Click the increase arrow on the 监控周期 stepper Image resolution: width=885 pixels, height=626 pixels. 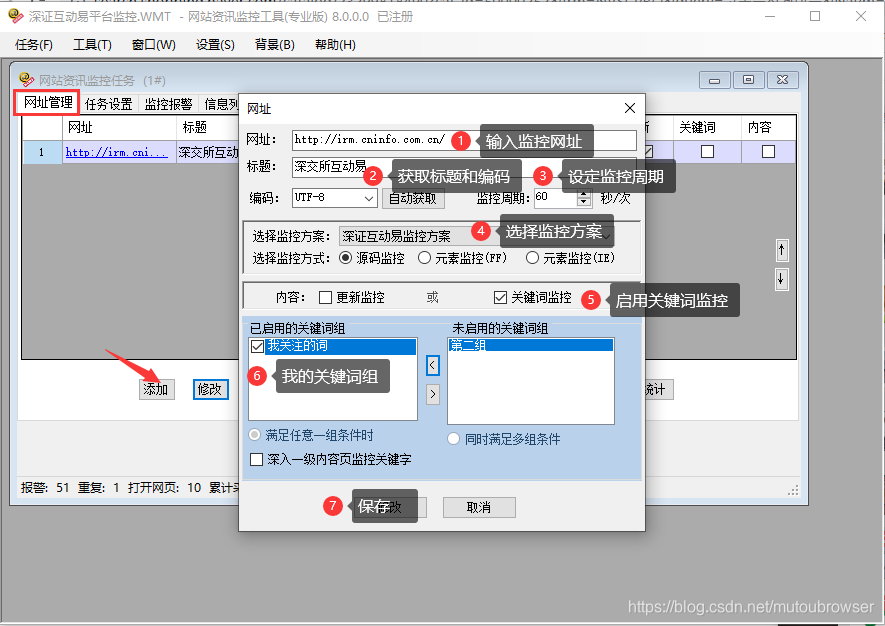tap(583, 192)
